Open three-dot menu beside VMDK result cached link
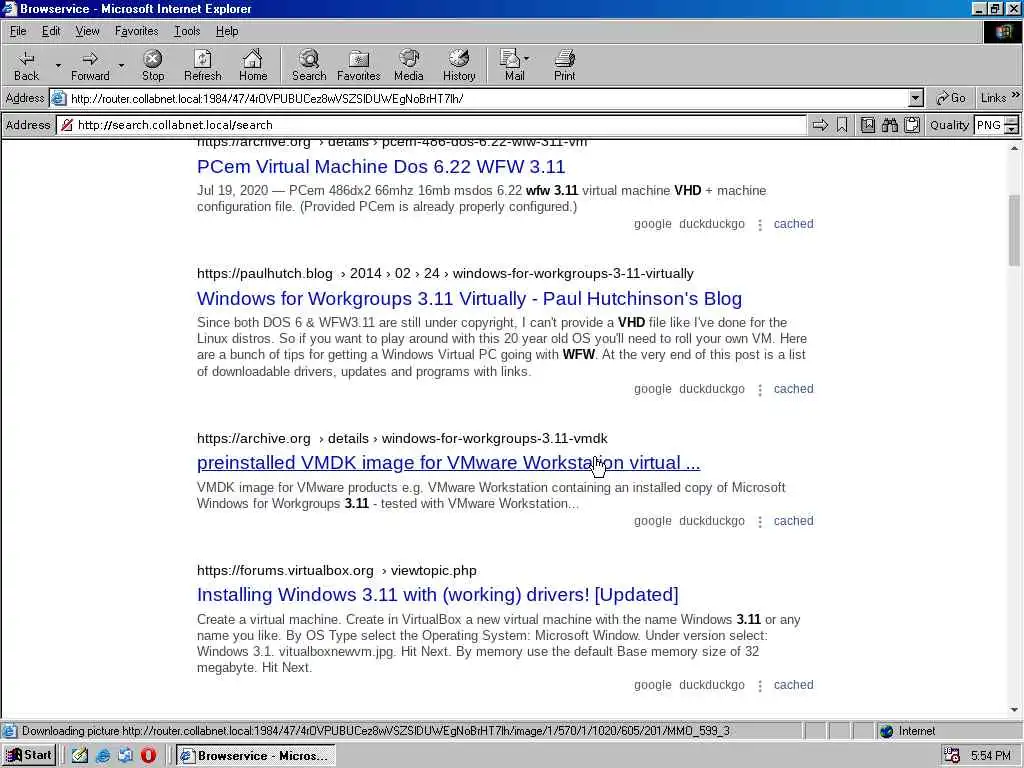The width and height of the screenshot is (1024, 768). 760,521
